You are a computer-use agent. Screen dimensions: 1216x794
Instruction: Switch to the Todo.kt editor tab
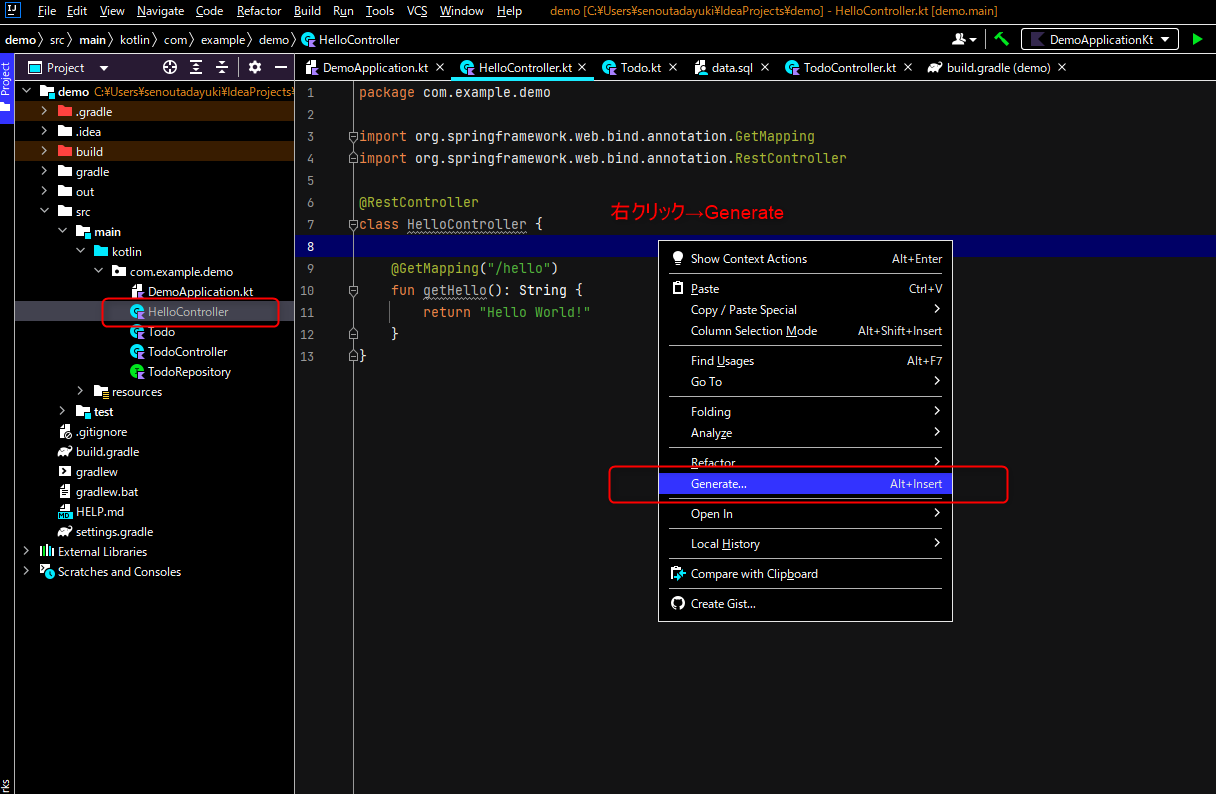(640, 68)
